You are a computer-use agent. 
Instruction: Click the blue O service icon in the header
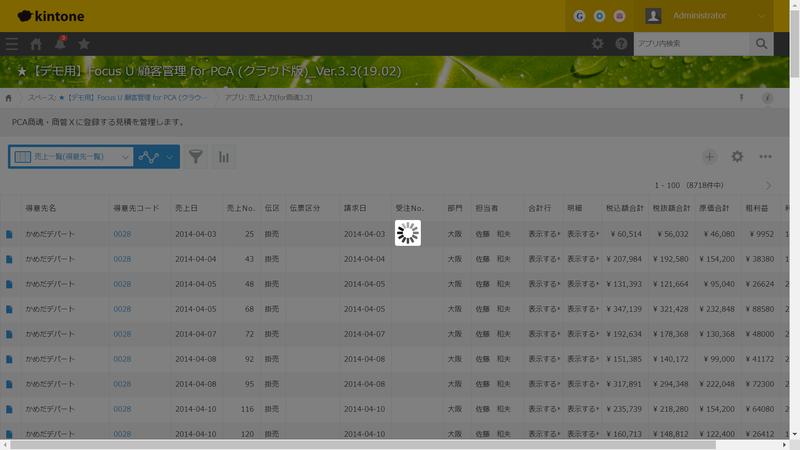point(599,16)
